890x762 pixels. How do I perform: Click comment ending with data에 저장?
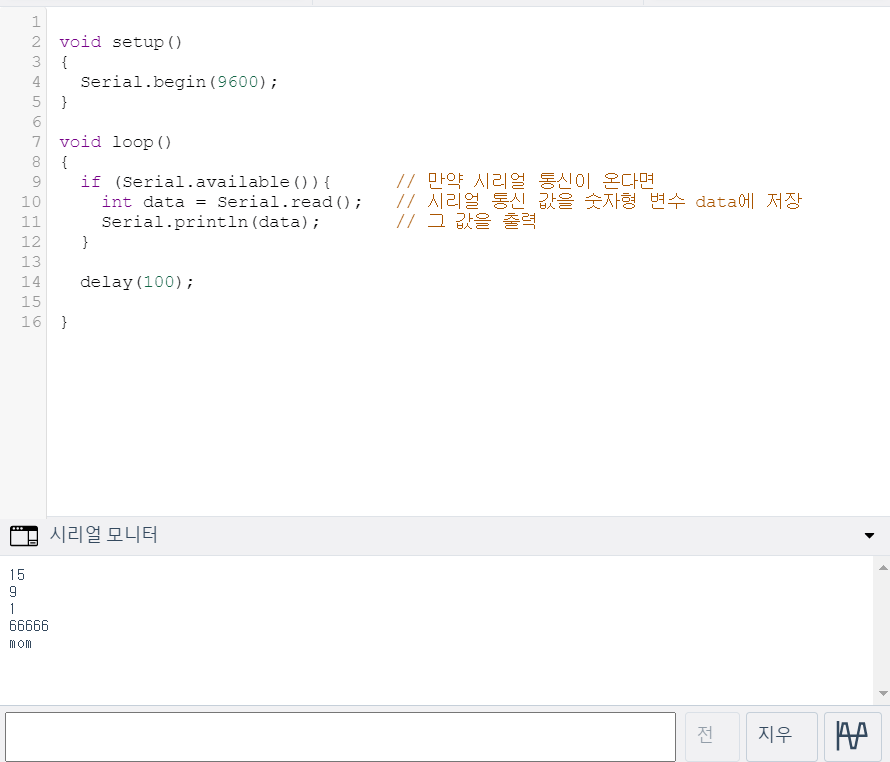[x=599, y=201]
